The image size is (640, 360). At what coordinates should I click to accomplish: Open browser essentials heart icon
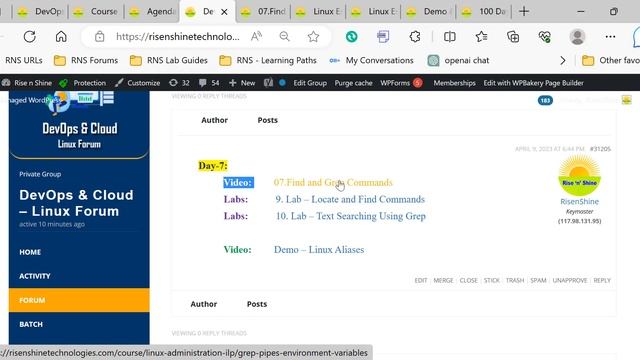(544, 37)
